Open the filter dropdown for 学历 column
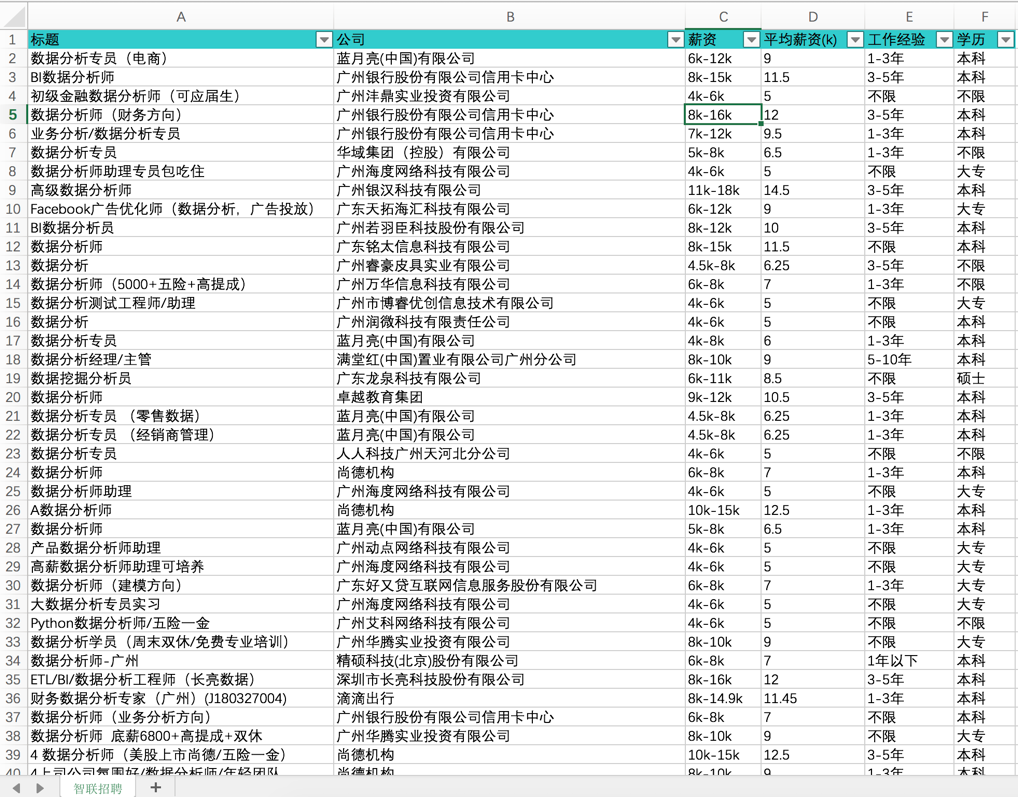This screenshot has width=1018, height=797. click(1006, 40)
